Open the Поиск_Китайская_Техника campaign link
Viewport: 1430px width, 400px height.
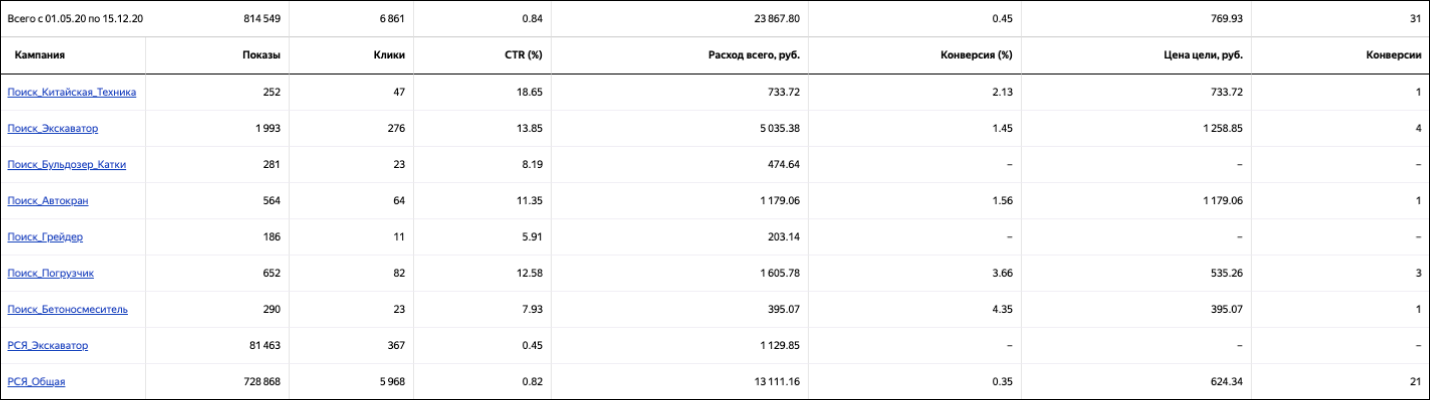[71, 92]
